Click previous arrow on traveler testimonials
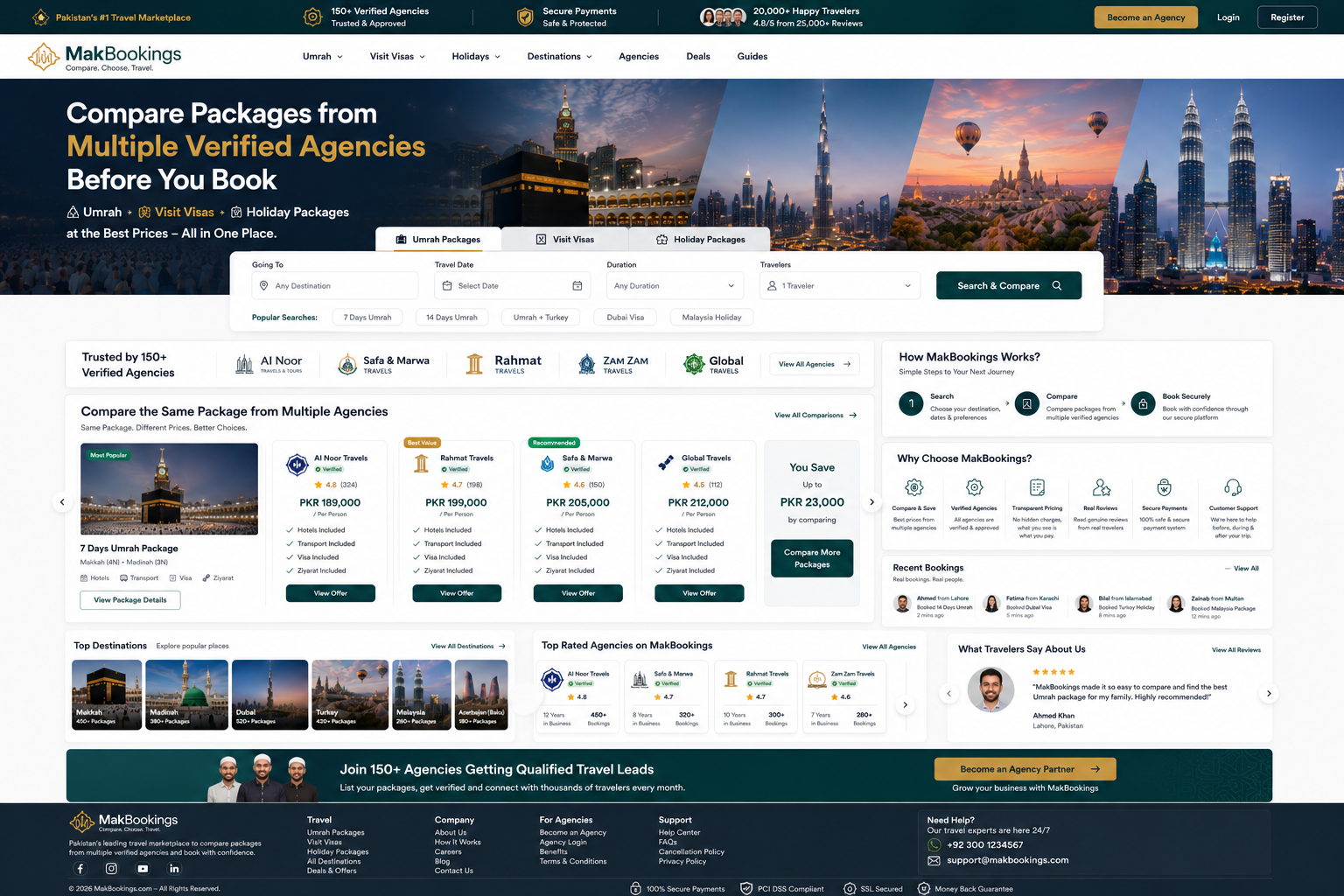 (x=949, y=694)
